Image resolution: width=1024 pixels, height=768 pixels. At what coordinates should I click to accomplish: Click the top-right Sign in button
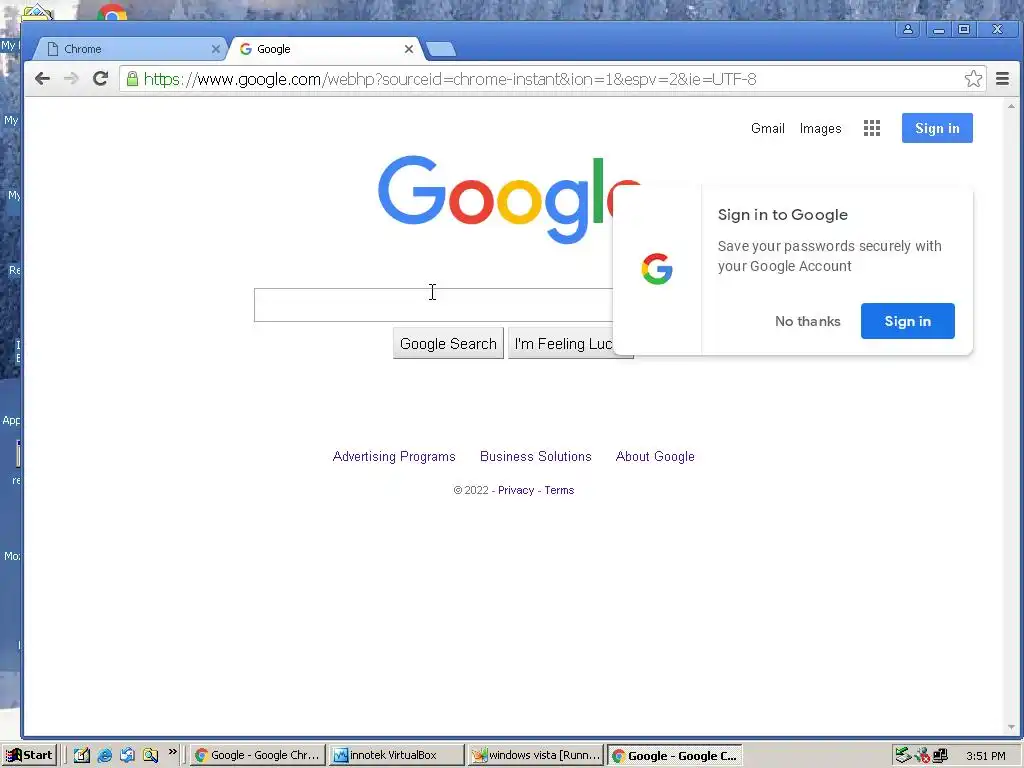tap(937, 128)
